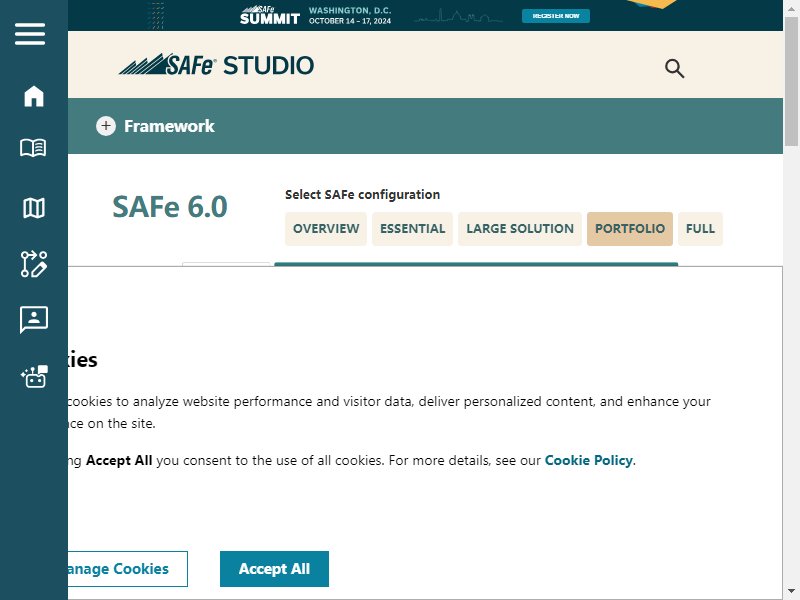This screenshot has width=800, height=600.
Task: Open the person chat bubble sidebar icon
Action: pos(34,319)
